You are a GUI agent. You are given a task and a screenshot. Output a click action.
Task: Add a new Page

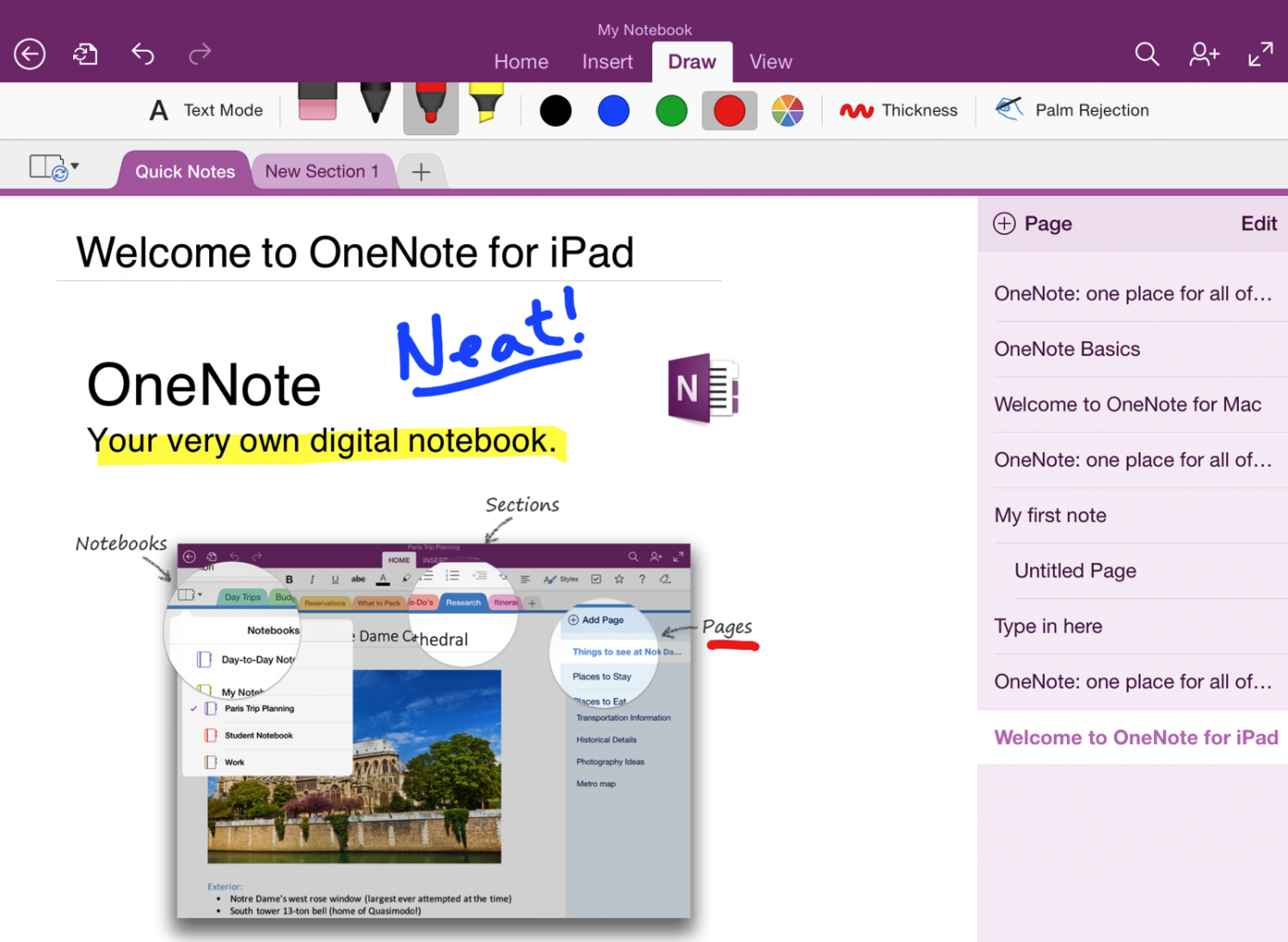pos(1033,224)
